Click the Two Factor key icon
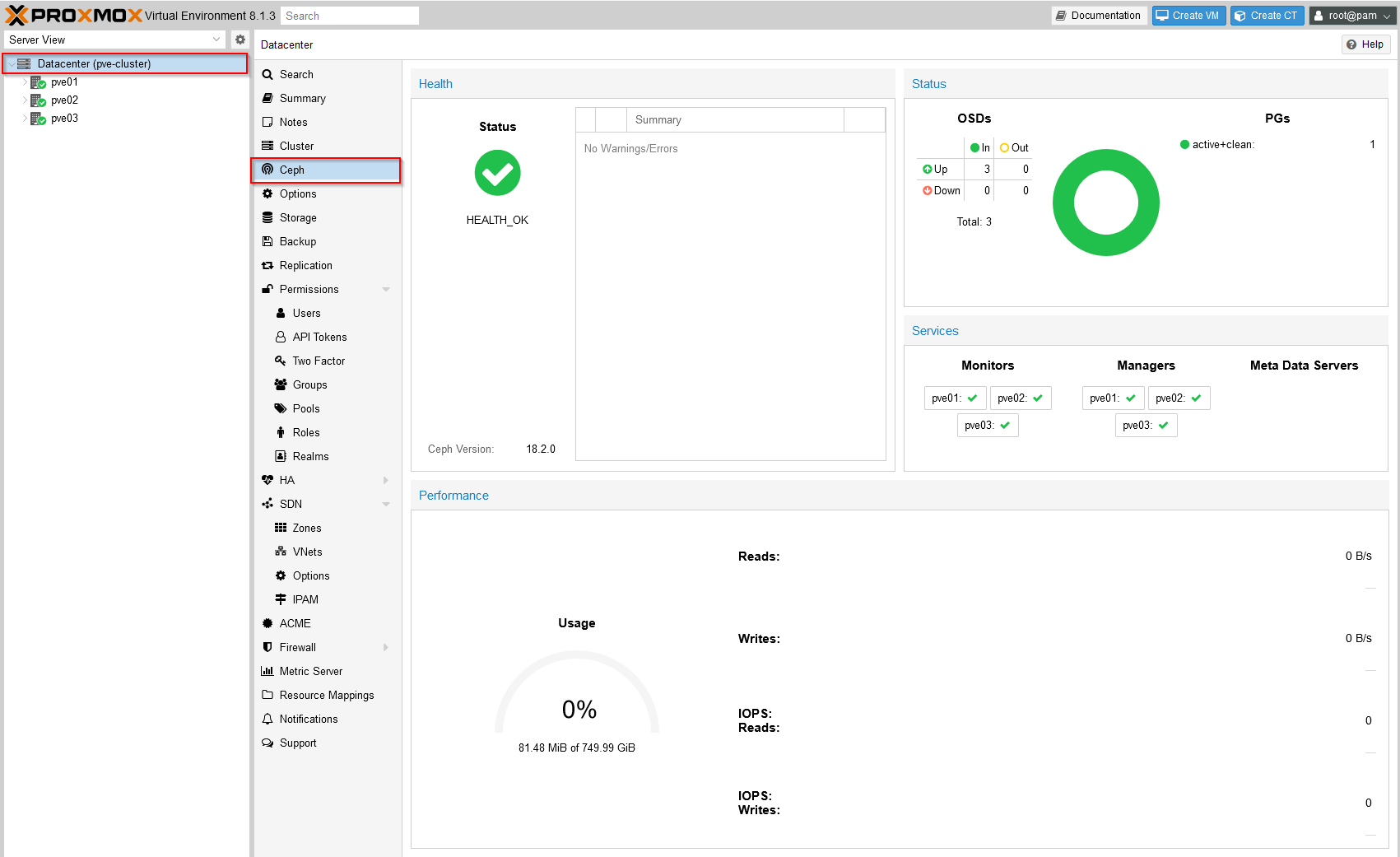 (281, 361)
